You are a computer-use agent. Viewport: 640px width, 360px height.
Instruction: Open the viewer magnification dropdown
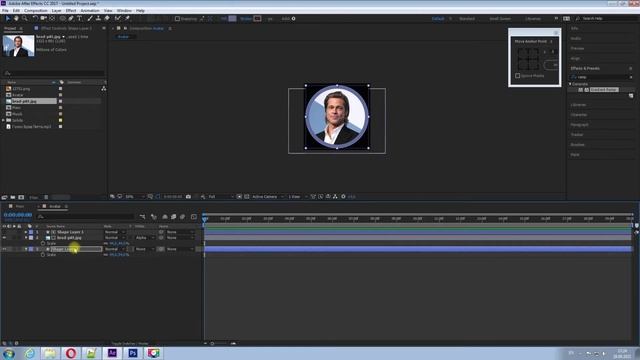pyautogui.click(x=135, y=197)
